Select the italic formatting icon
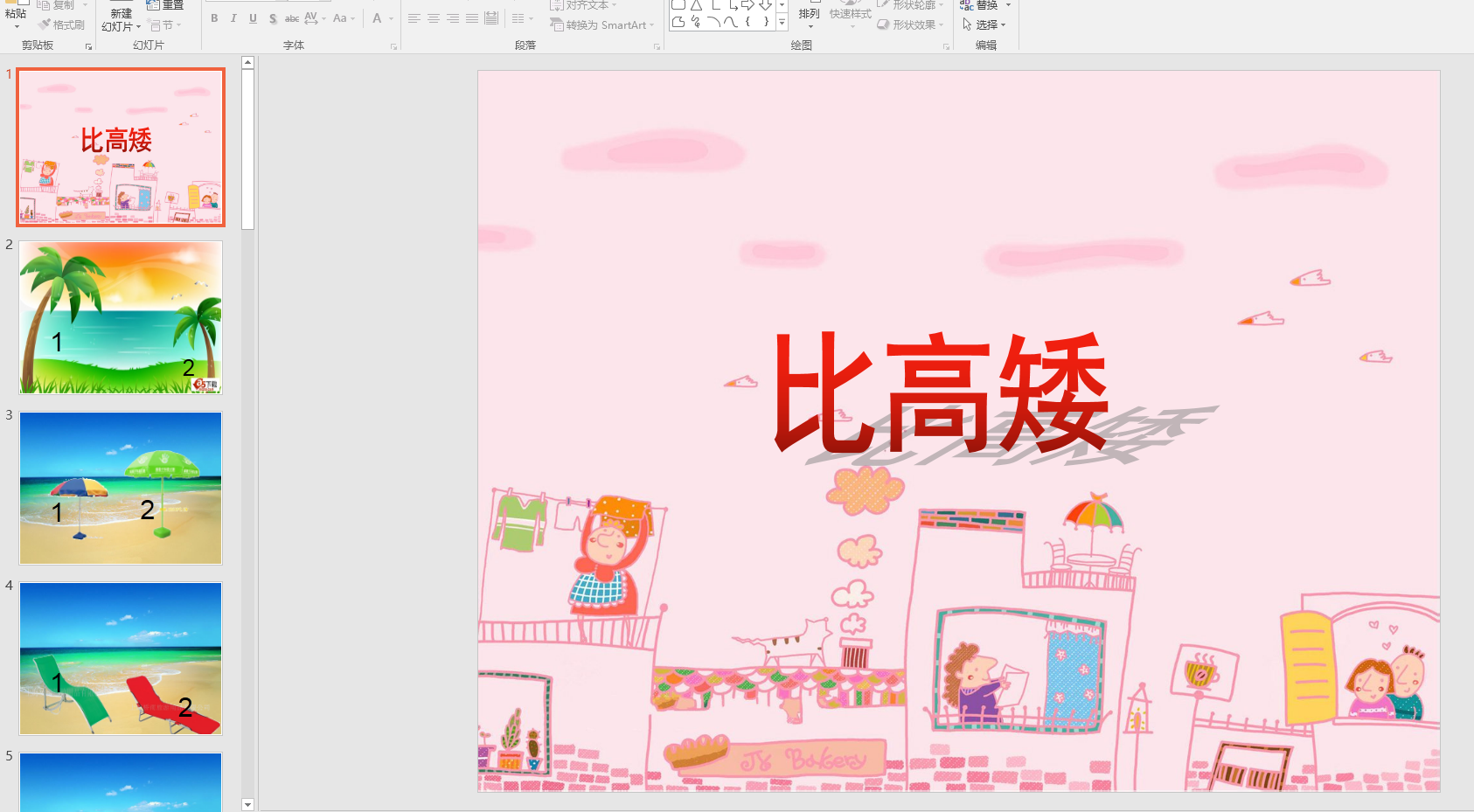 click(x=233, y=17)
